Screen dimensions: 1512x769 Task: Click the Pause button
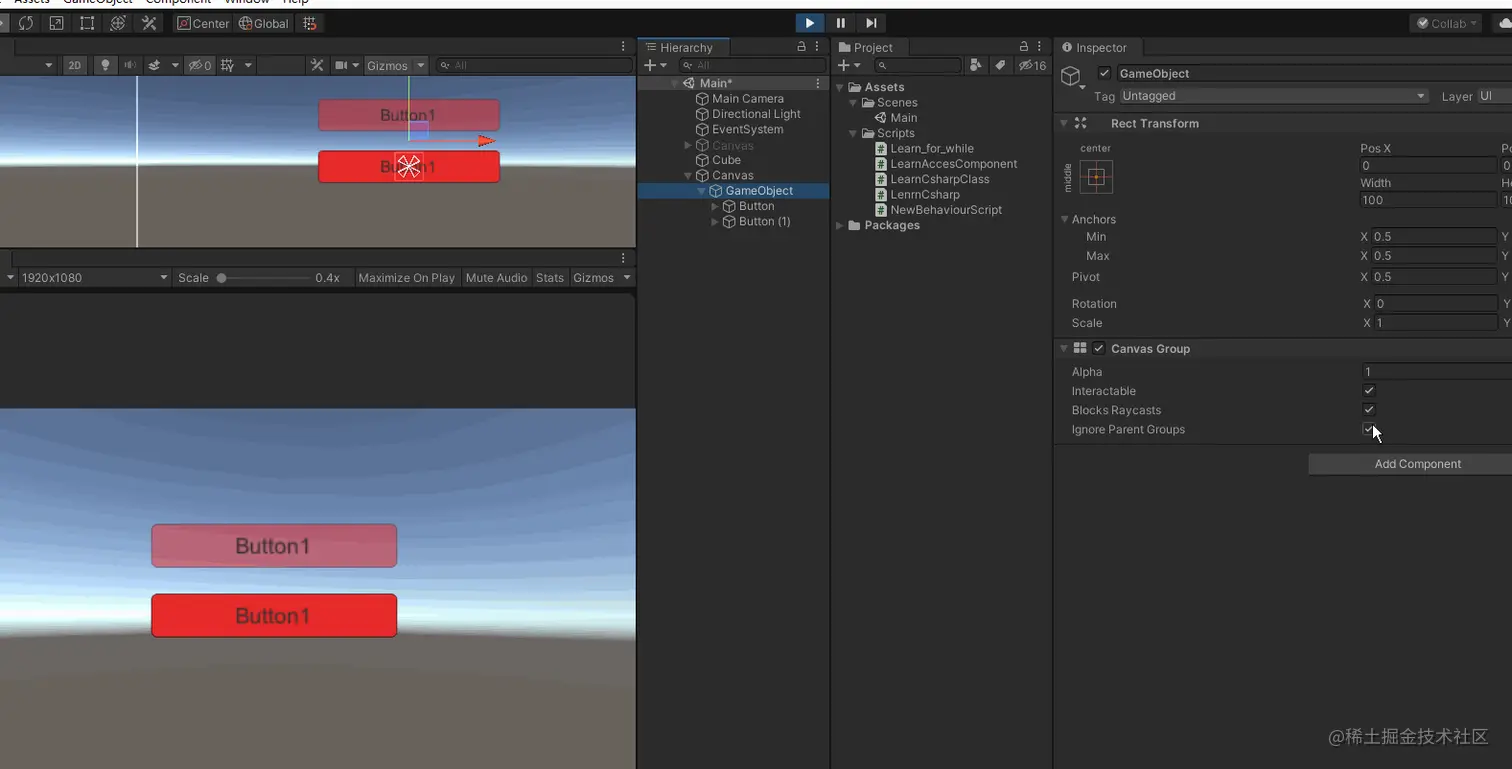tap(840, 23)
